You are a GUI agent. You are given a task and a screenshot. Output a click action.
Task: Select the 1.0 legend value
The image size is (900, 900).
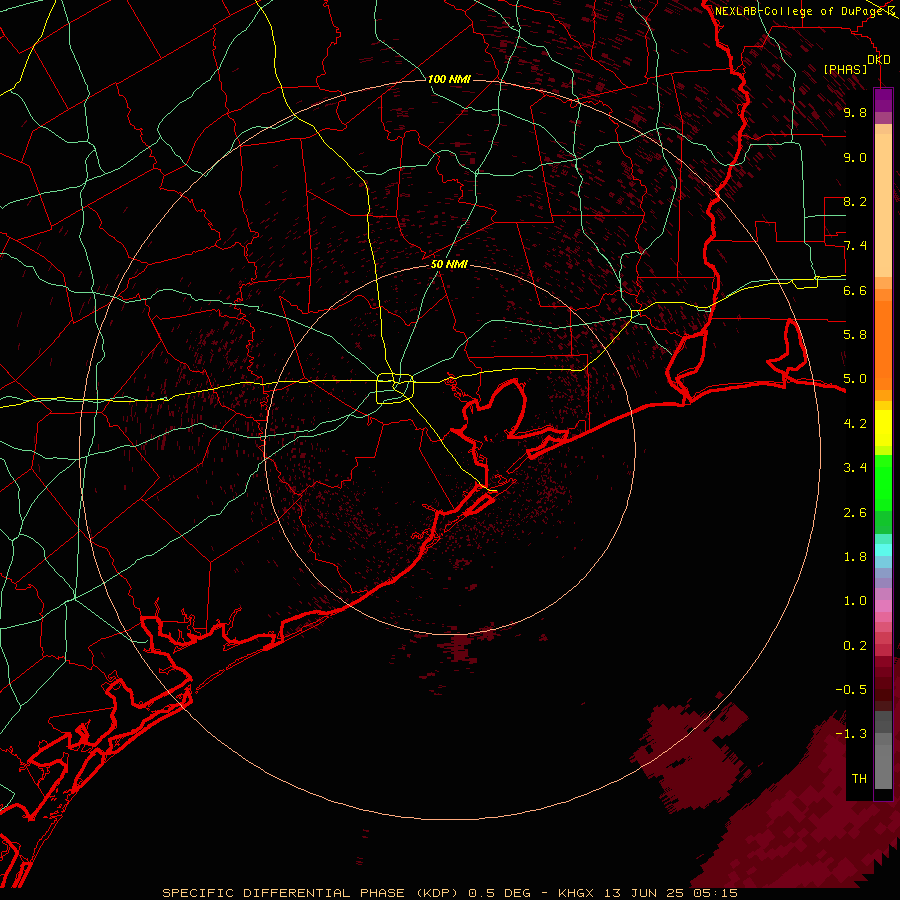point(855,600)
